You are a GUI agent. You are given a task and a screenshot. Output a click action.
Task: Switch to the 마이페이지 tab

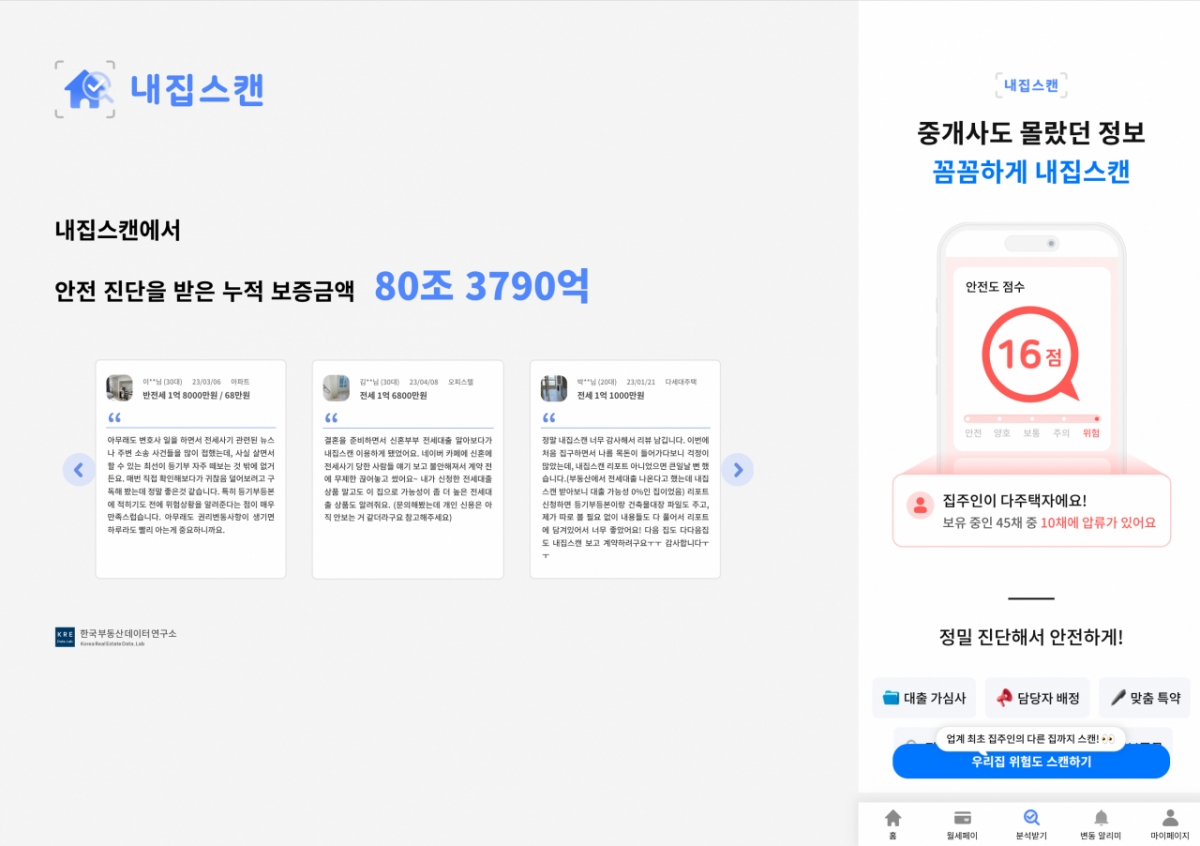click(x=1171, y=820)
